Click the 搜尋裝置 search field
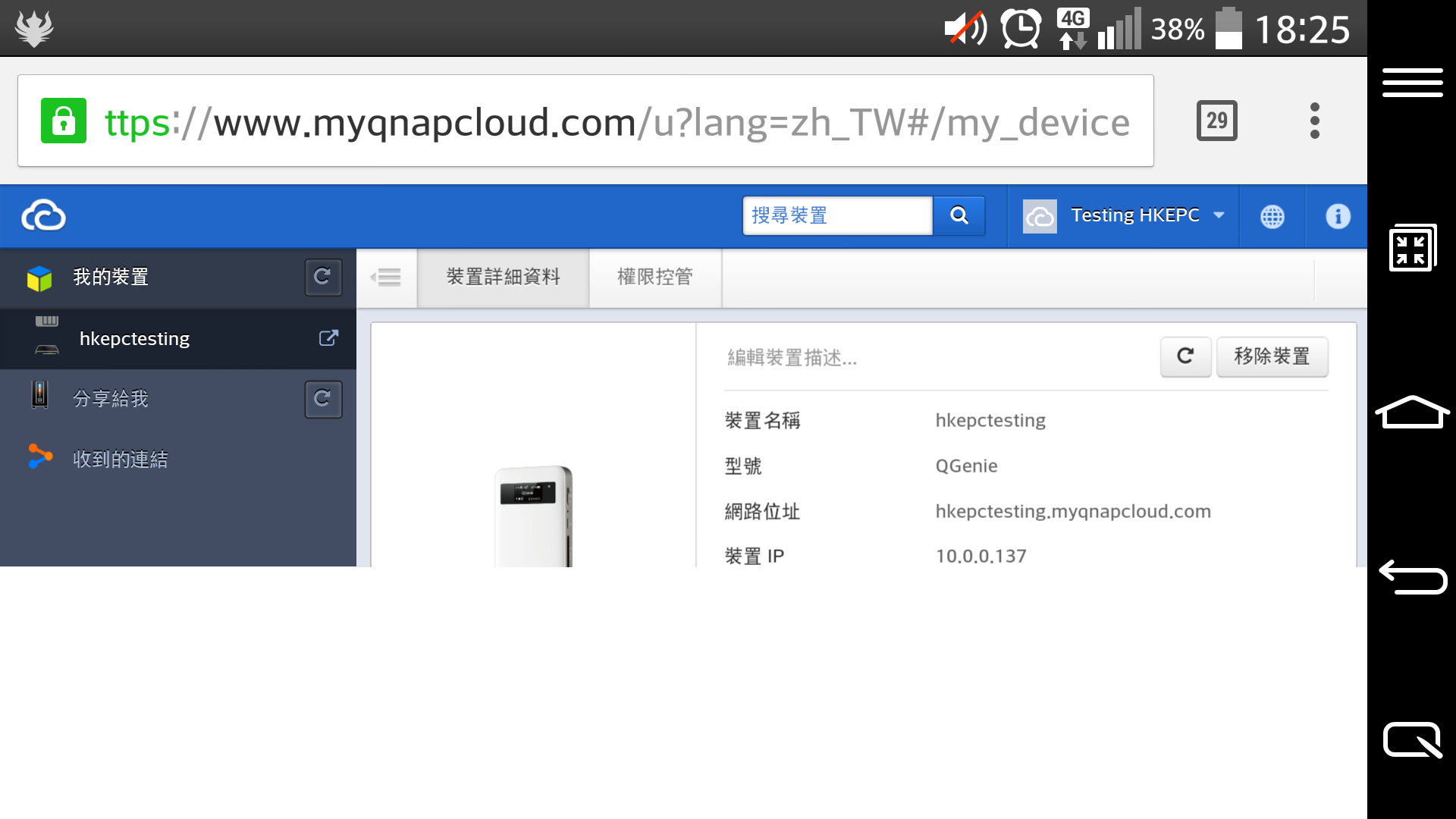 [x=837, y=216]
